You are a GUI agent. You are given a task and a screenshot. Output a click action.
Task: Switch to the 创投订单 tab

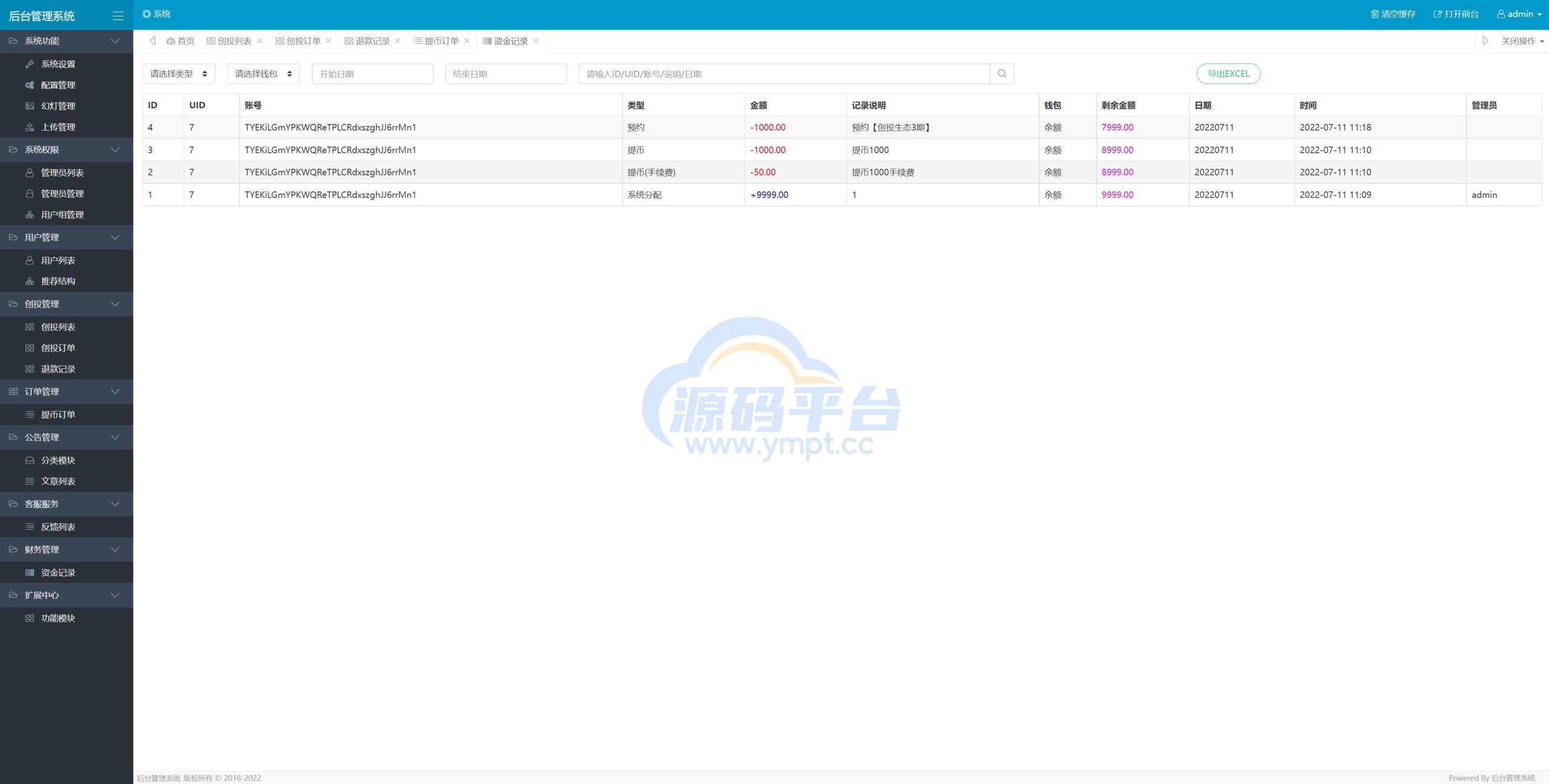pos(298,41)
